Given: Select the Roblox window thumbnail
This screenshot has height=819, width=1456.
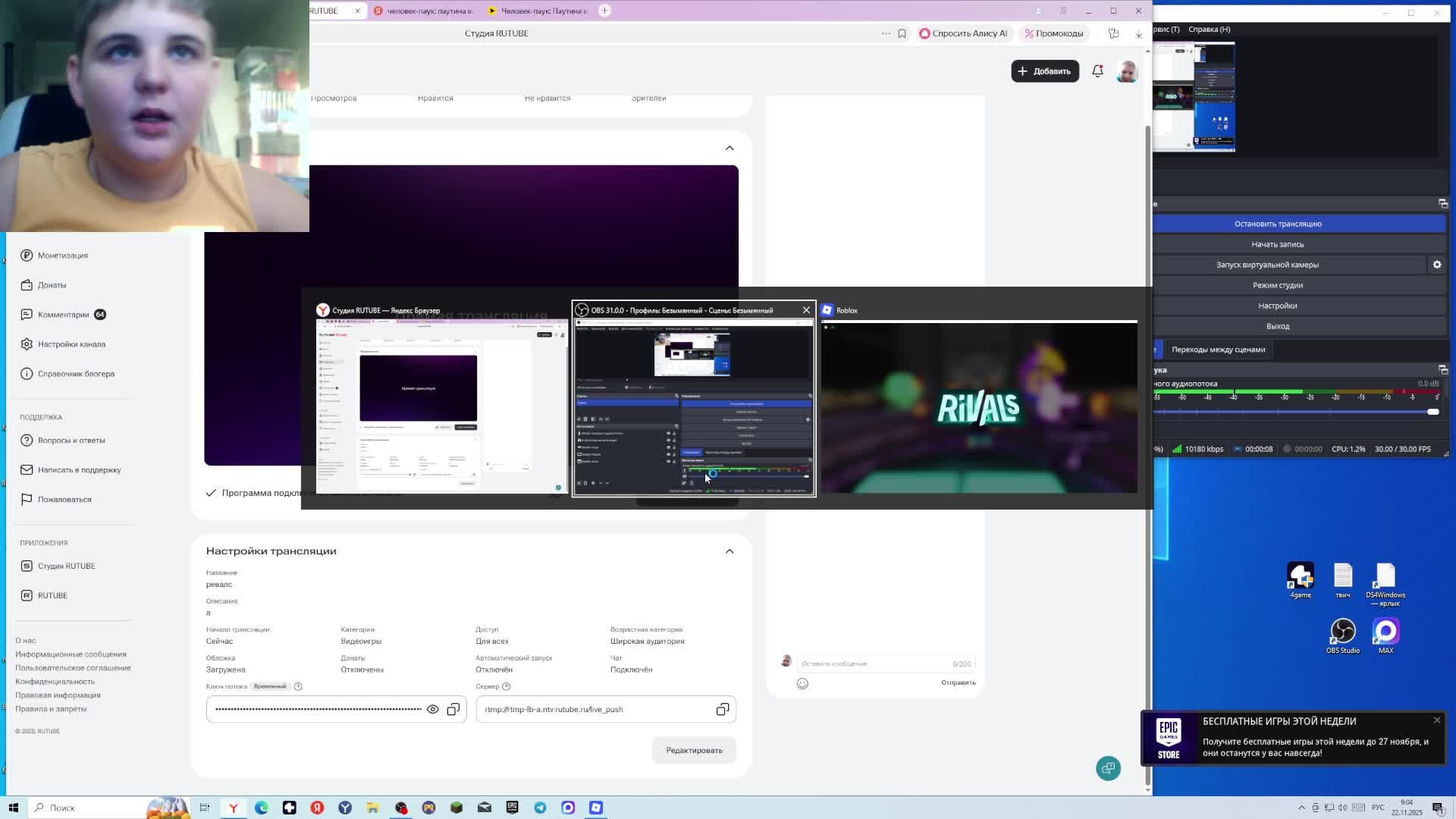Looking at the screenshot, I should pos(978,407).
